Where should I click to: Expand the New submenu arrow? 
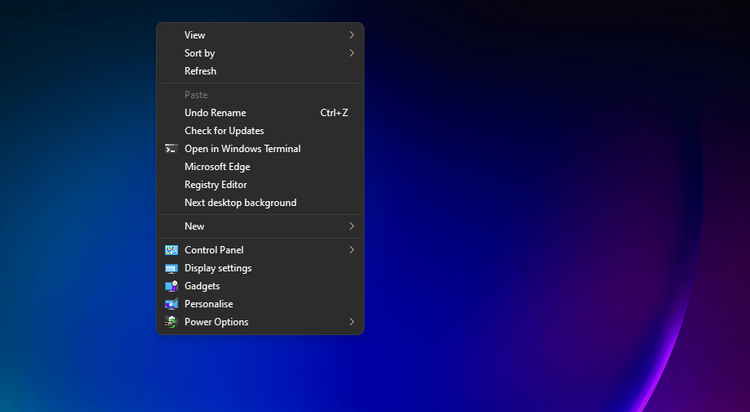coord(352,226)
